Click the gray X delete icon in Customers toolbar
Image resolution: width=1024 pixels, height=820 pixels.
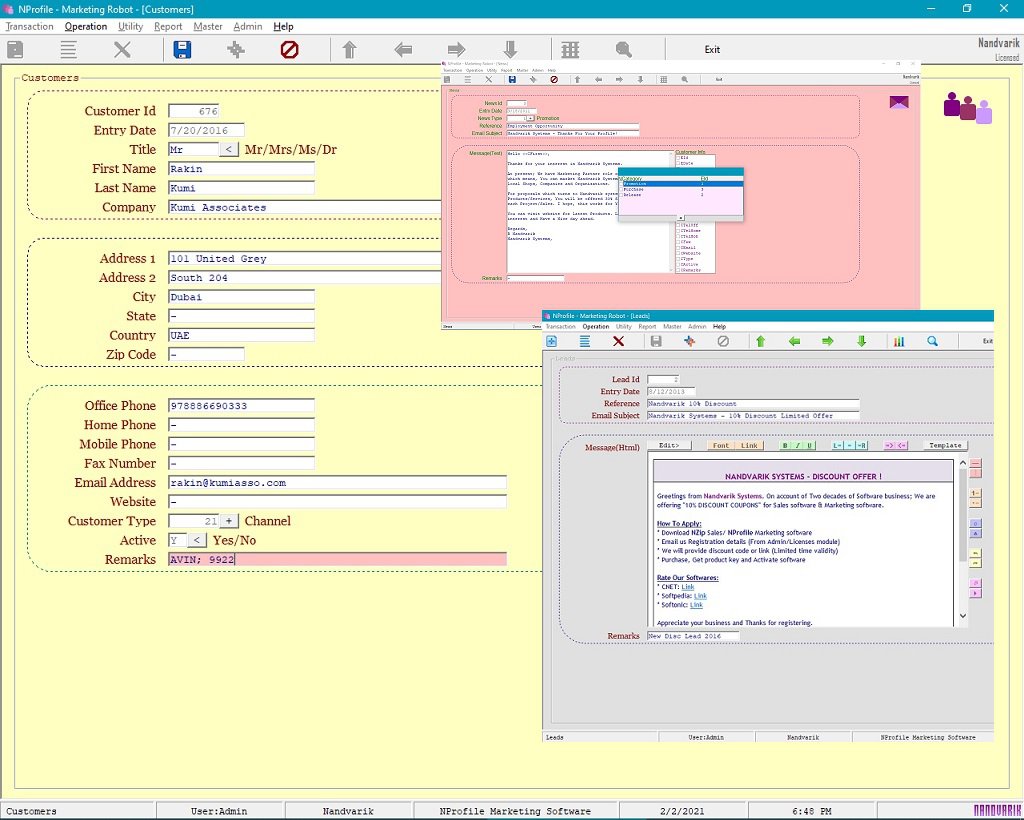[122, 50]
